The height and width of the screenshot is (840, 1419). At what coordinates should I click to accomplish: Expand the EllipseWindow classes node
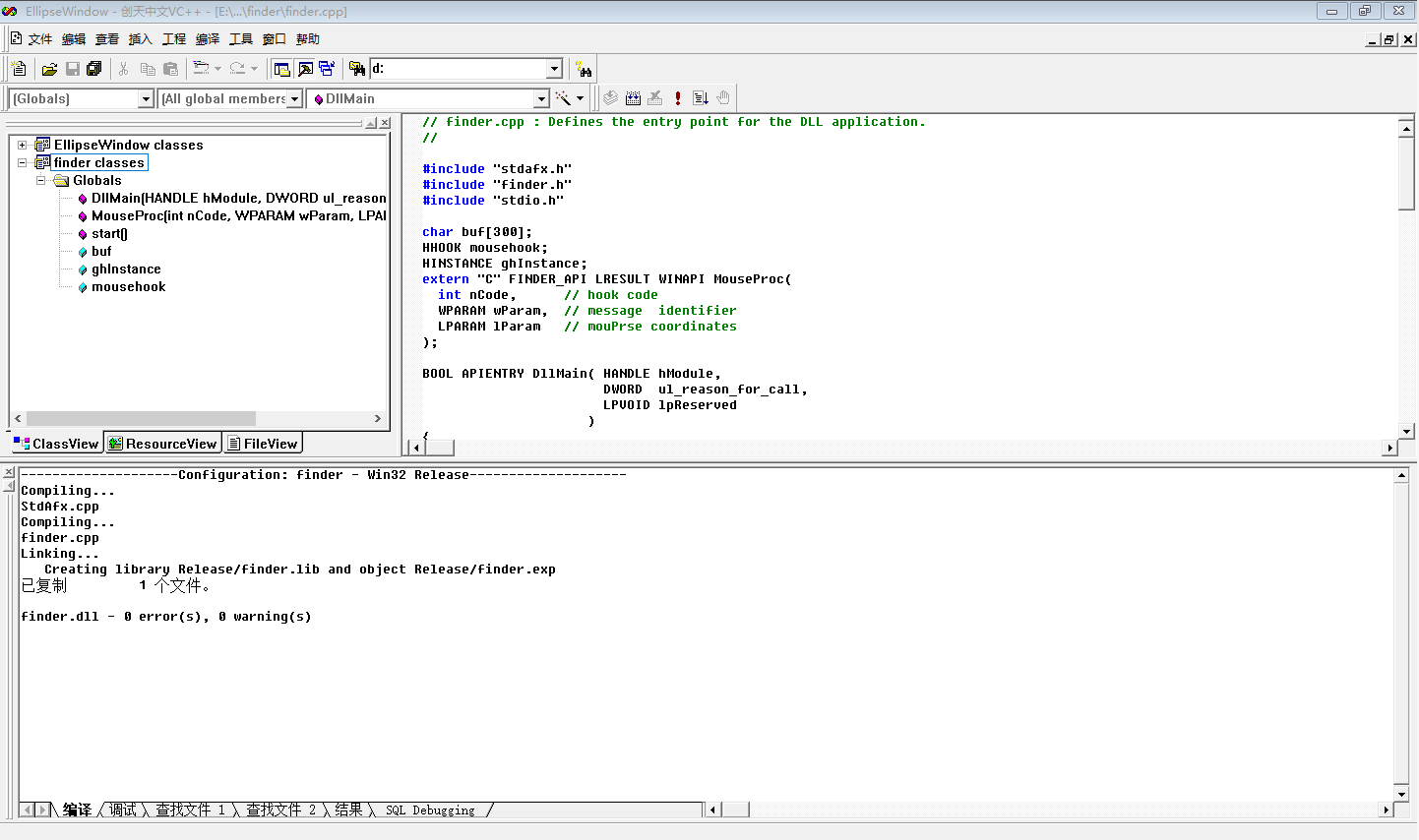[x=22, y=145]
